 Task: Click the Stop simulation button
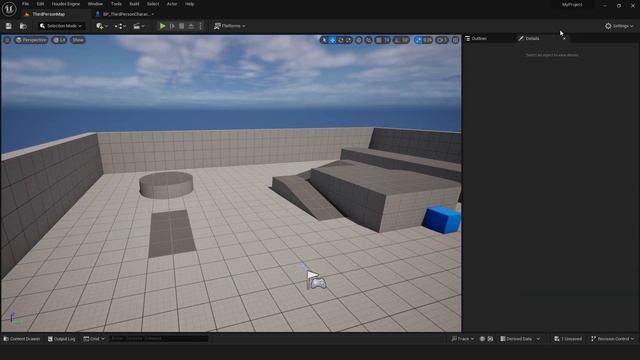[x=182, y=26]
